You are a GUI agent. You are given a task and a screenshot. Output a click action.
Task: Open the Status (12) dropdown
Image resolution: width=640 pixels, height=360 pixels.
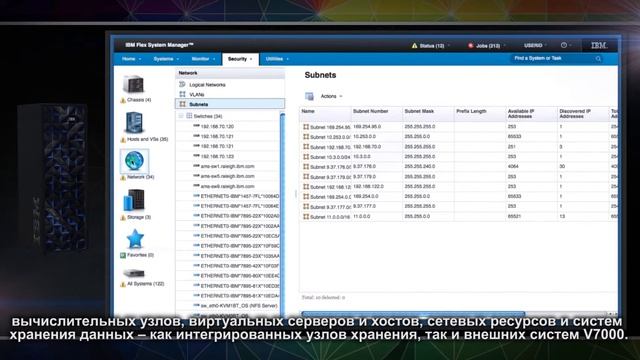449,46
